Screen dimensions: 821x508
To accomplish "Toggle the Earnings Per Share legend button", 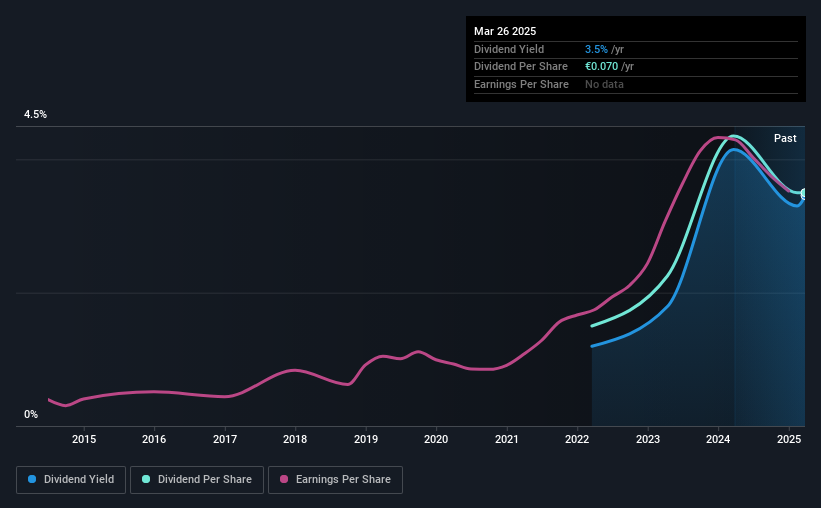I will point(335,480).
